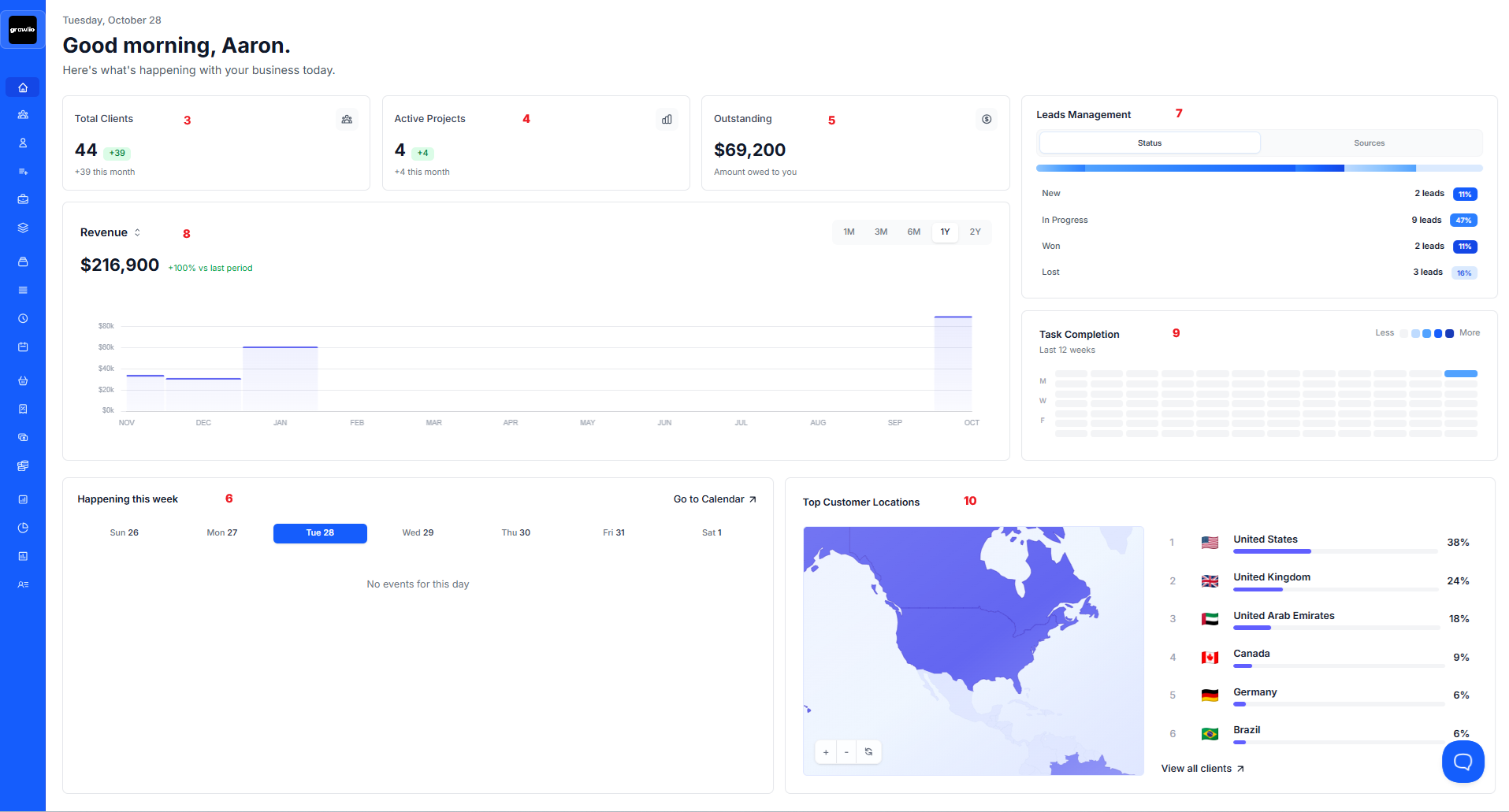Screen dimensions: 1509x812
Task: Click the percent receipt icon in the sidebar
Action: [23, 409]
